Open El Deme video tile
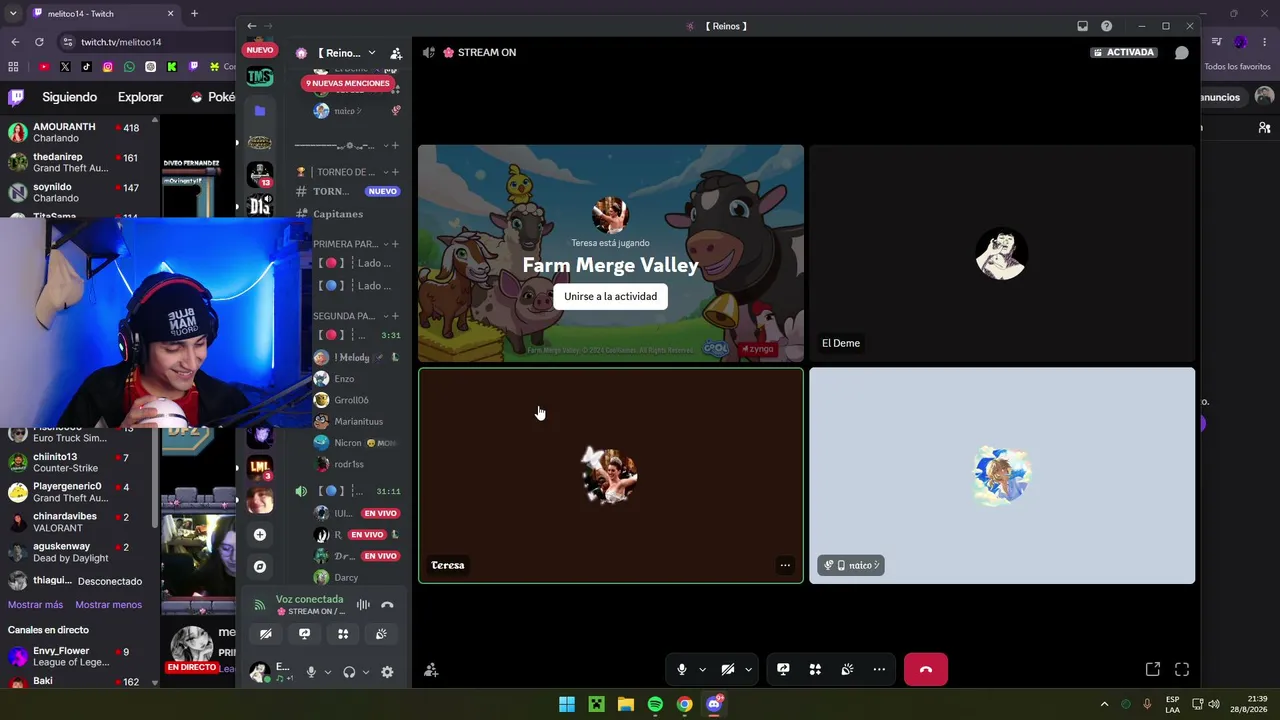This screenshot has width=1280, height=720. click(x=1002, y=253)
